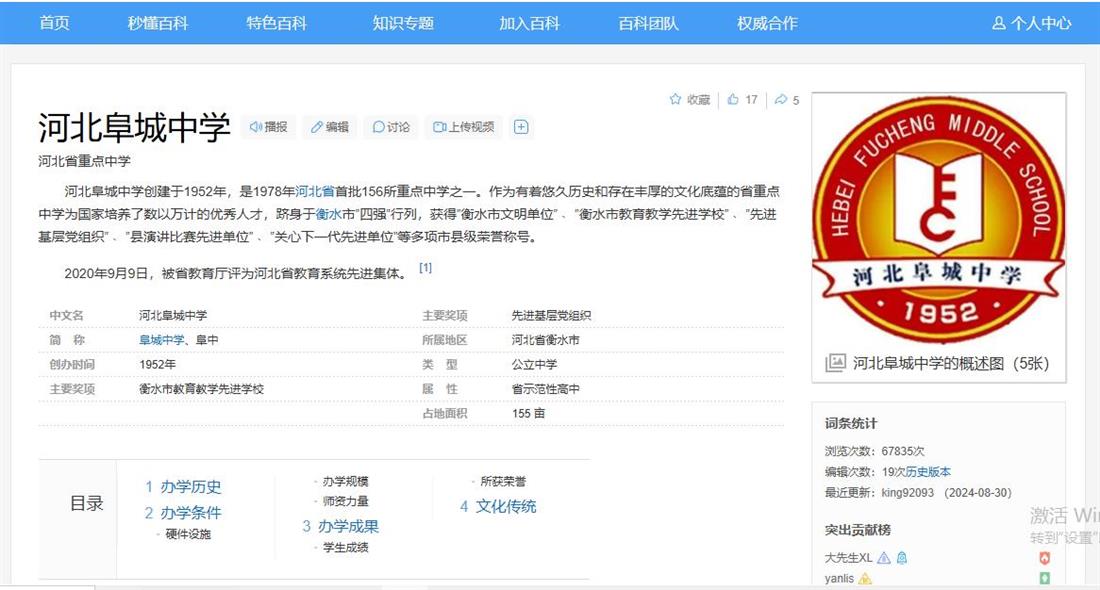
Task: Open 权威合作 navigation item
Action: pos(767,23)
